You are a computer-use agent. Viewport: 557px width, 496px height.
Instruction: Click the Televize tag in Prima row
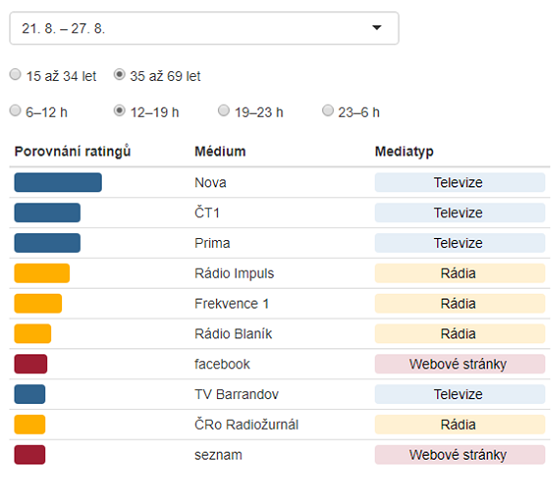[x=460, y=243]
